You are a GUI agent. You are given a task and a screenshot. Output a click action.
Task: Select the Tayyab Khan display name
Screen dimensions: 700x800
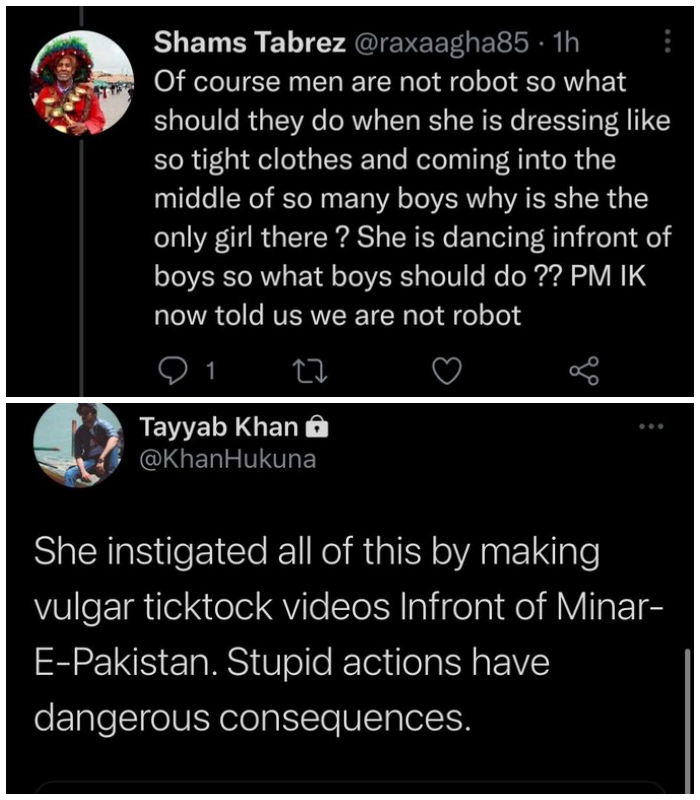click(x=218, y=428)
